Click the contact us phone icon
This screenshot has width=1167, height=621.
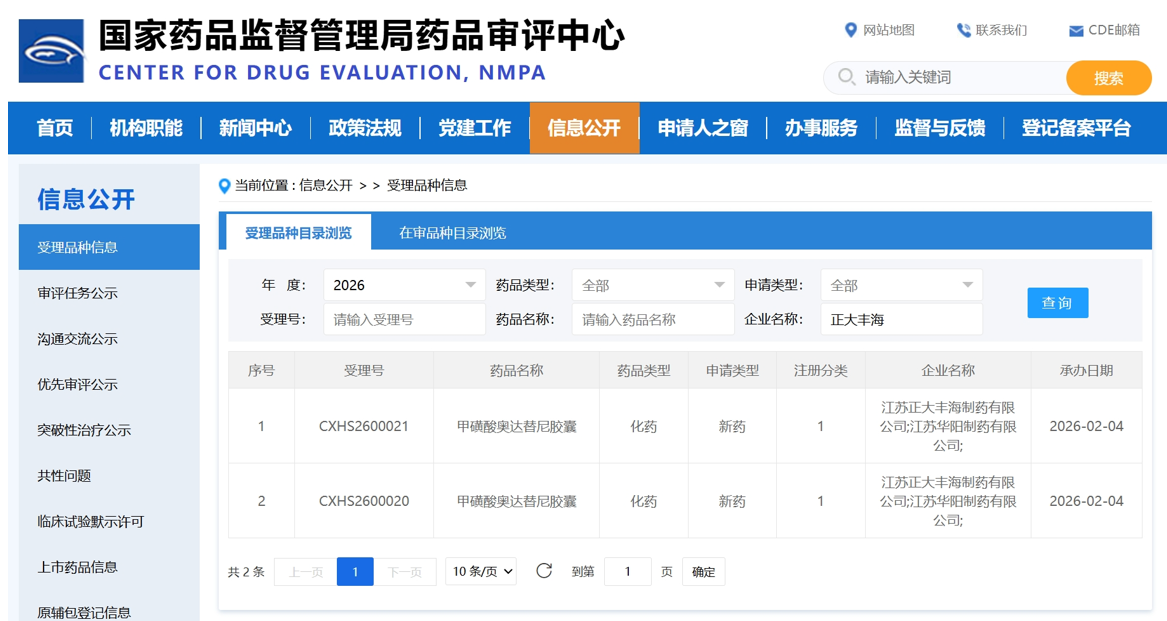click(x=963, y=30)
